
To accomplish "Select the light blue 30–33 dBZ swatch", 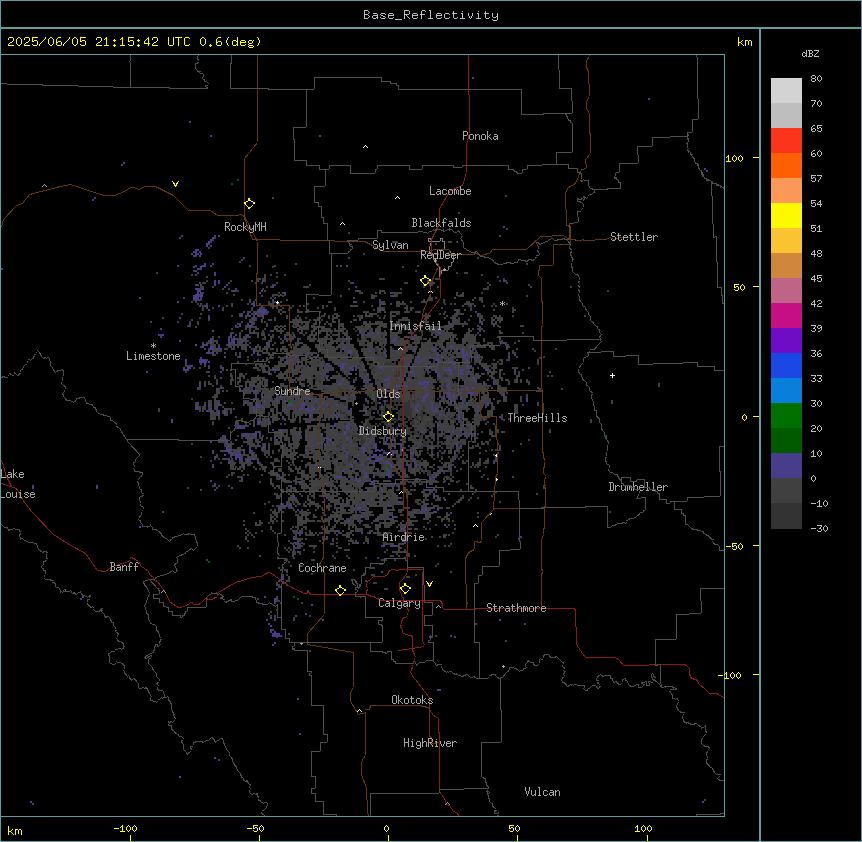I will pyautogui.click(x=786, y=391).
